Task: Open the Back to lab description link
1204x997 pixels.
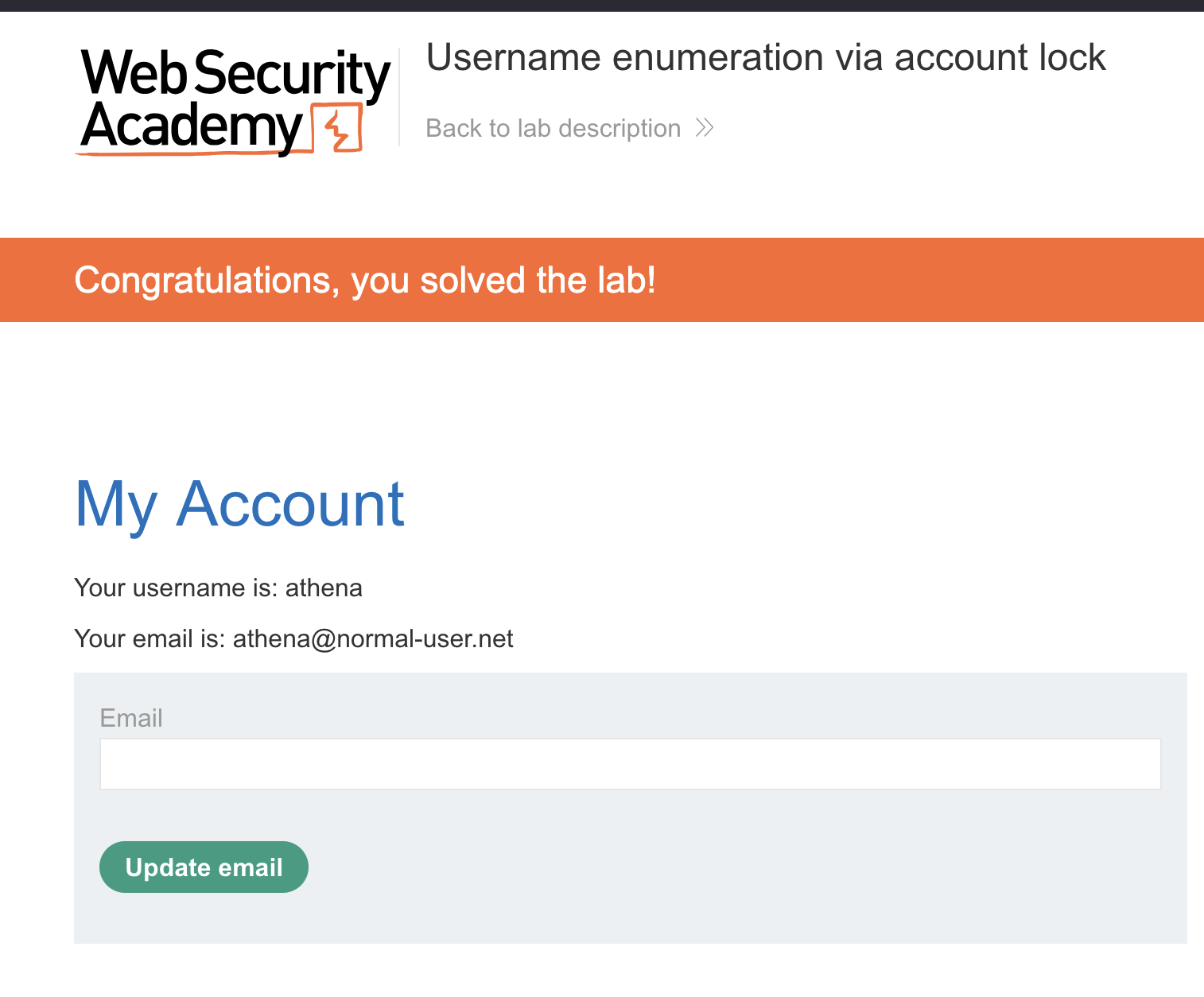Action: point(553,128)
